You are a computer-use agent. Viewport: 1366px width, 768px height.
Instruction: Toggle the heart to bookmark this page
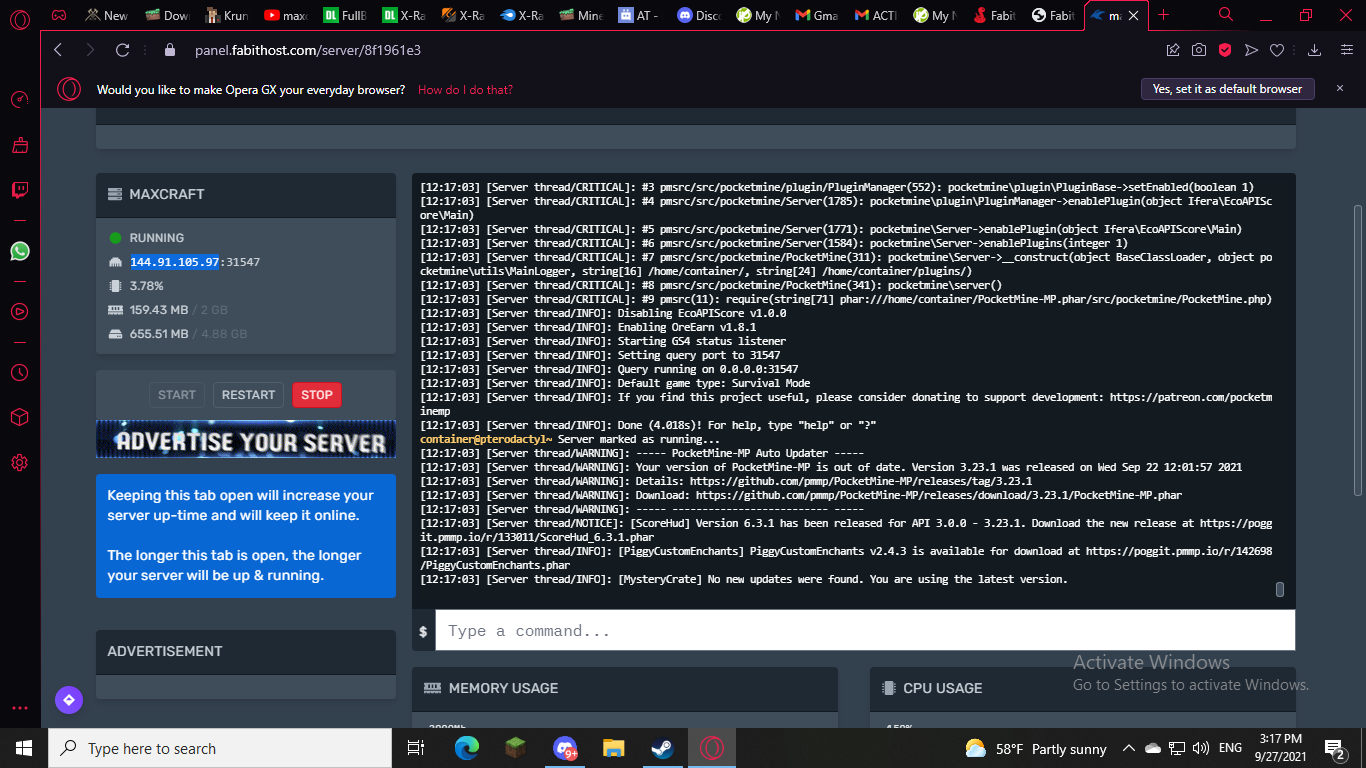pyautogui.click(x=1277, y=48)
